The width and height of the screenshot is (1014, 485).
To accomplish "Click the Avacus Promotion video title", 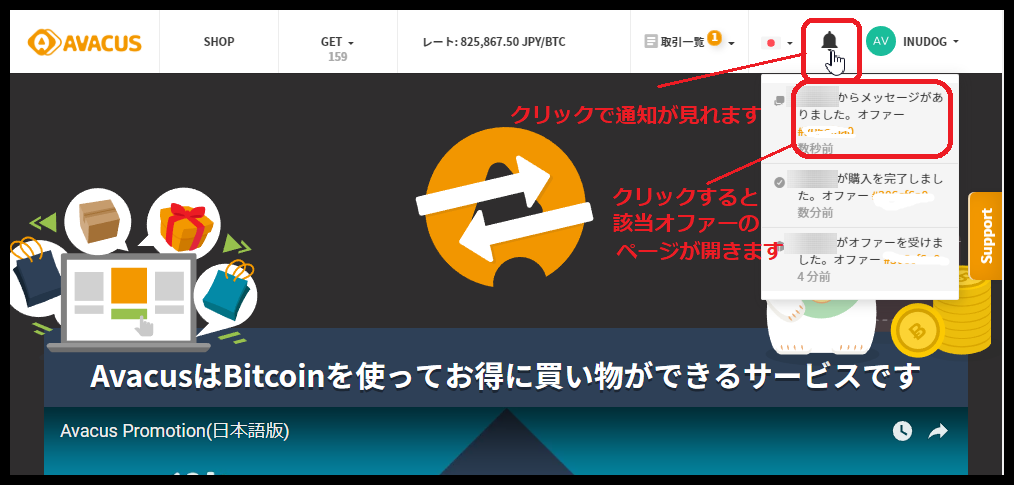I will pyautogui.click(x=175, y=431).
